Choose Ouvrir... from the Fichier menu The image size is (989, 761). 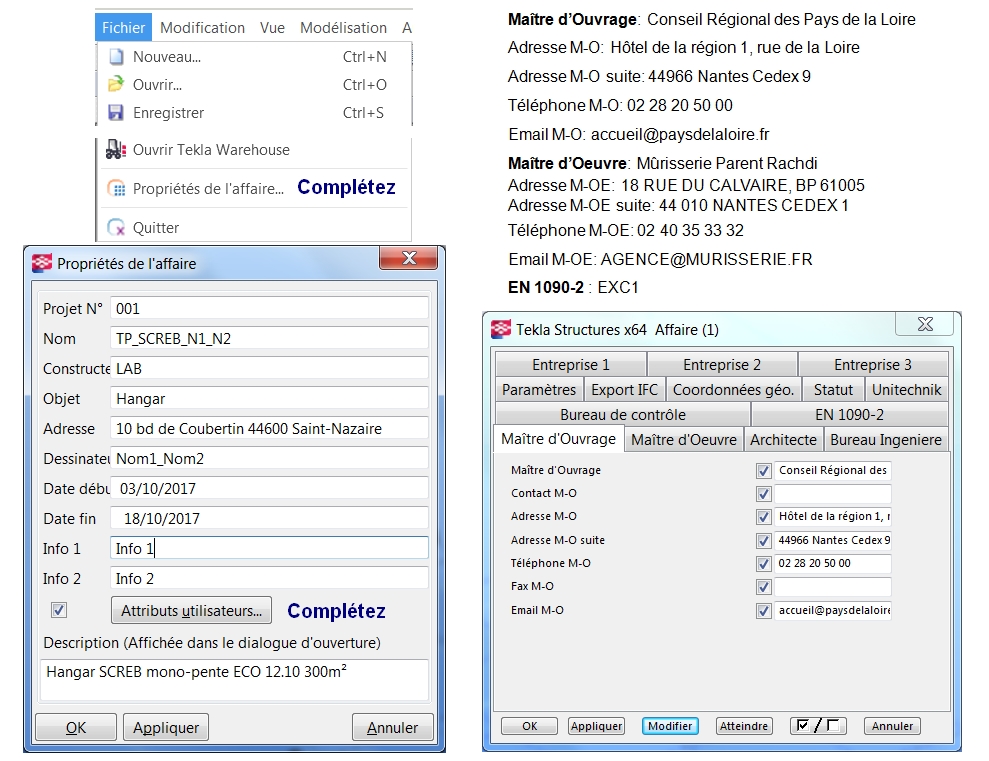coord(255,84)
